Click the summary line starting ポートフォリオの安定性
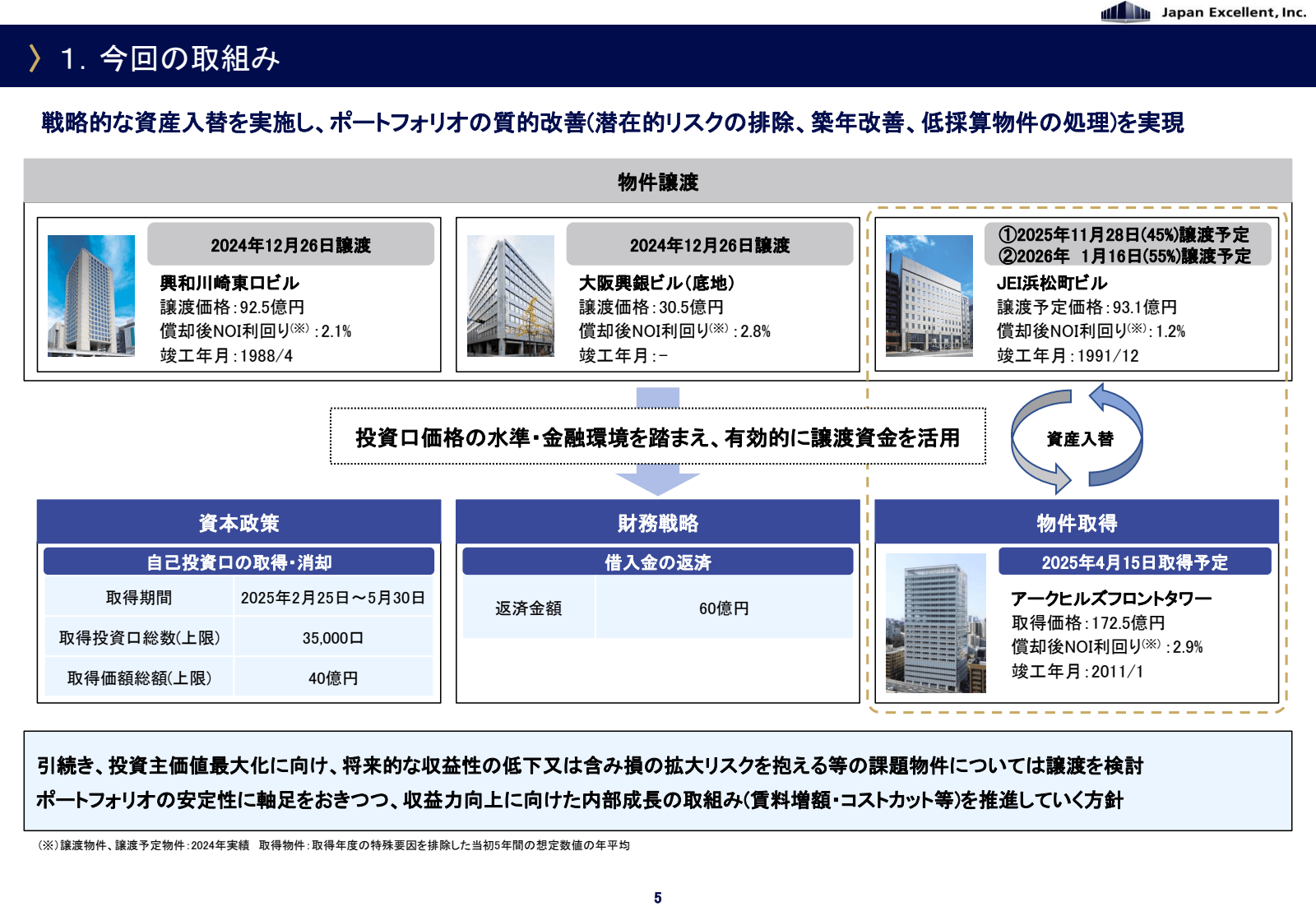This screenshot has height=911, width=1316. coord(580,799)
